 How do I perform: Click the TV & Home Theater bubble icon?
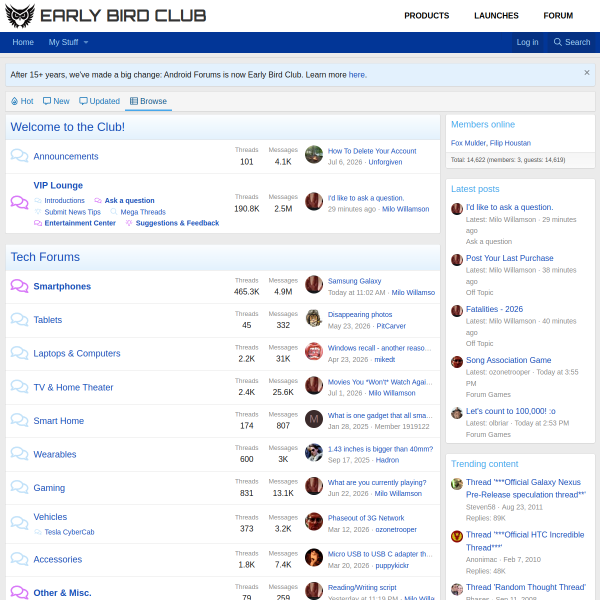coord(19,386)
